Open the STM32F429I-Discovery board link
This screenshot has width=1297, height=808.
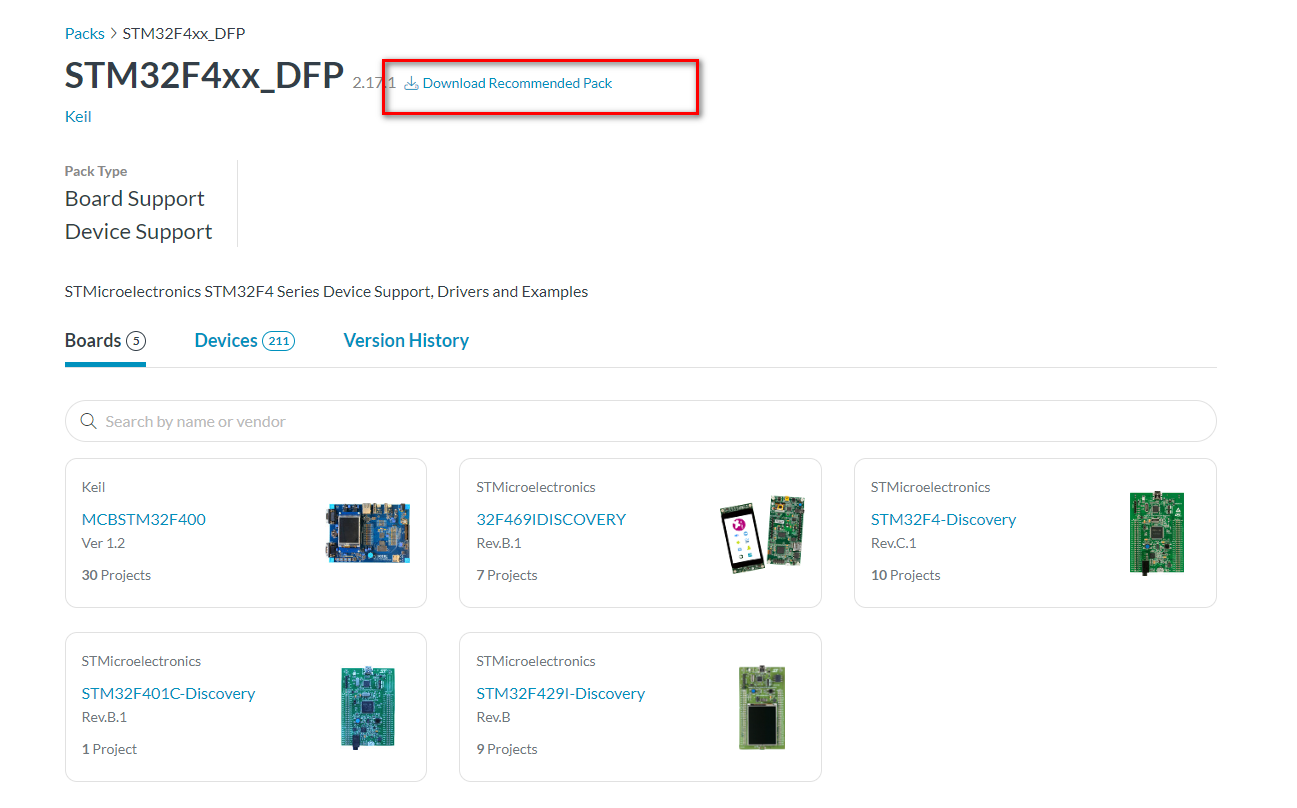(561, 693)
